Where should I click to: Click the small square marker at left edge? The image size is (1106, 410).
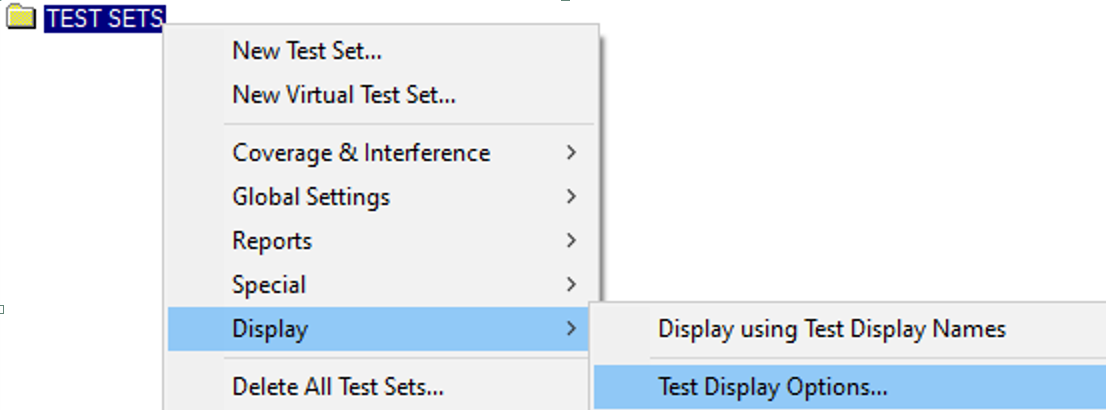(x=2, y=309)
